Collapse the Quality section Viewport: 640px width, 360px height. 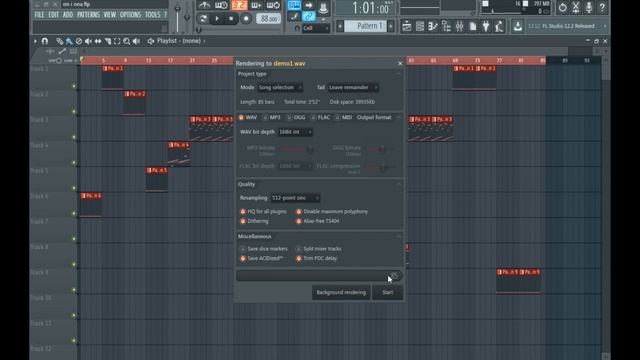(x=398, y=184)
